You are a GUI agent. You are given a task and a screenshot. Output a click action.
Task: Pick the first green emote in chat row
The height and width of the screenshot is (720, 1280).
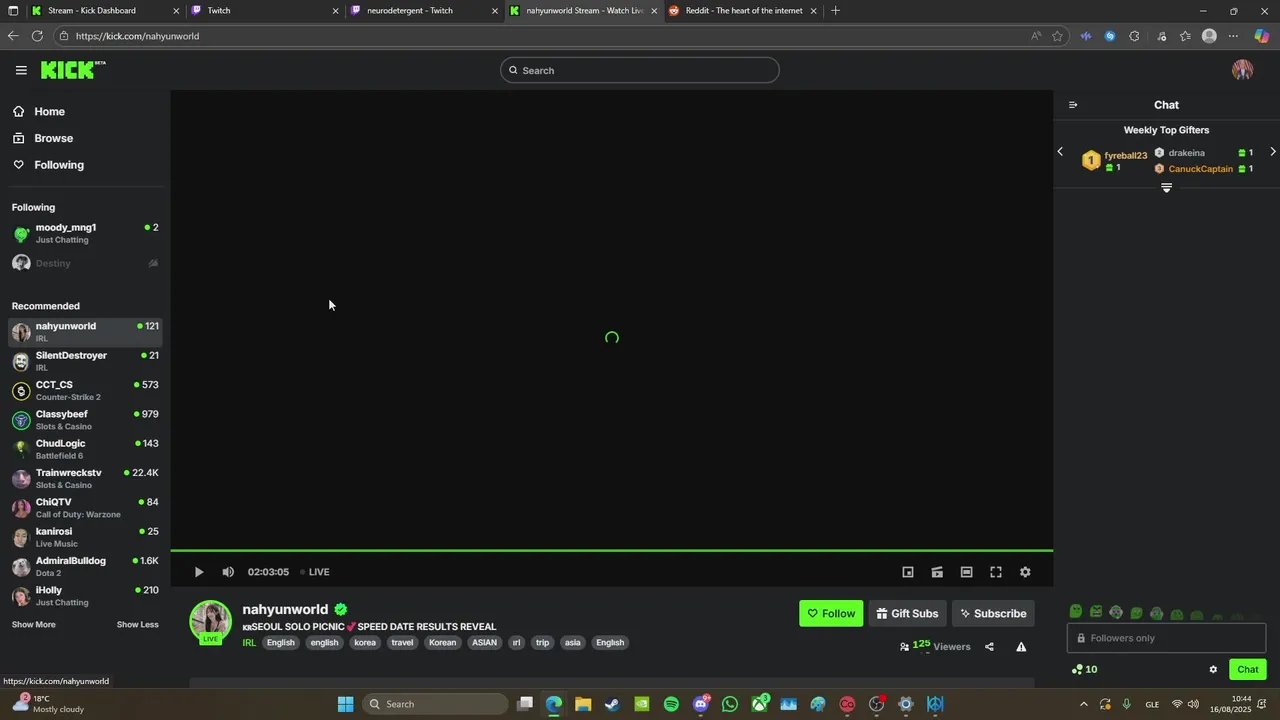tap(1076, 611)
